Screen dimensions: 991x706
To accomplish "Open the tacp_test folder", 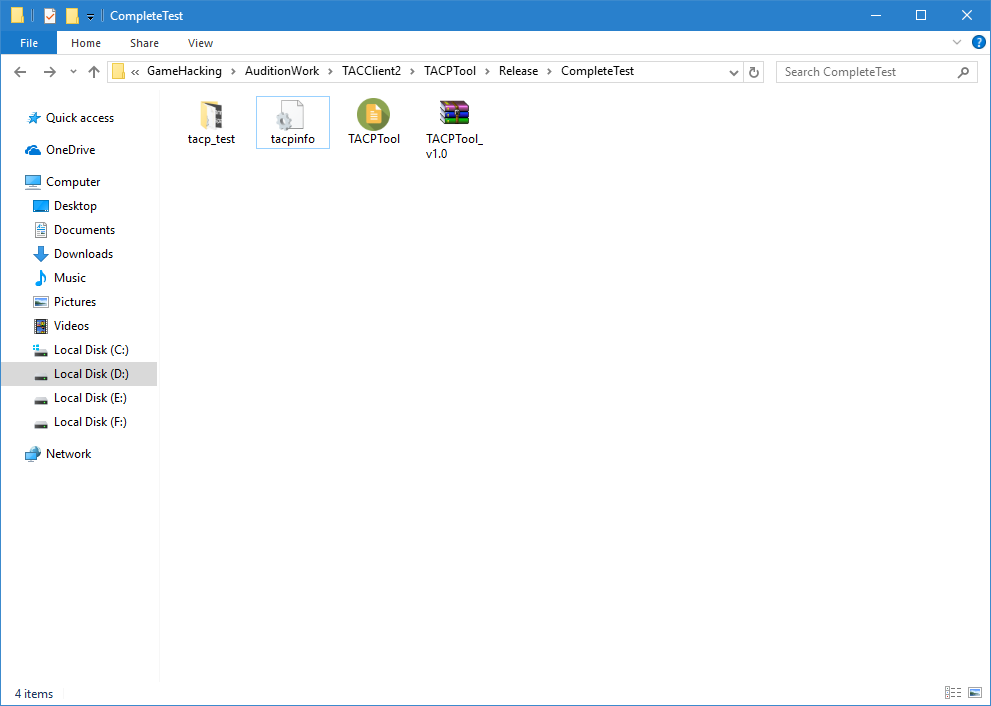I will 211,122.
